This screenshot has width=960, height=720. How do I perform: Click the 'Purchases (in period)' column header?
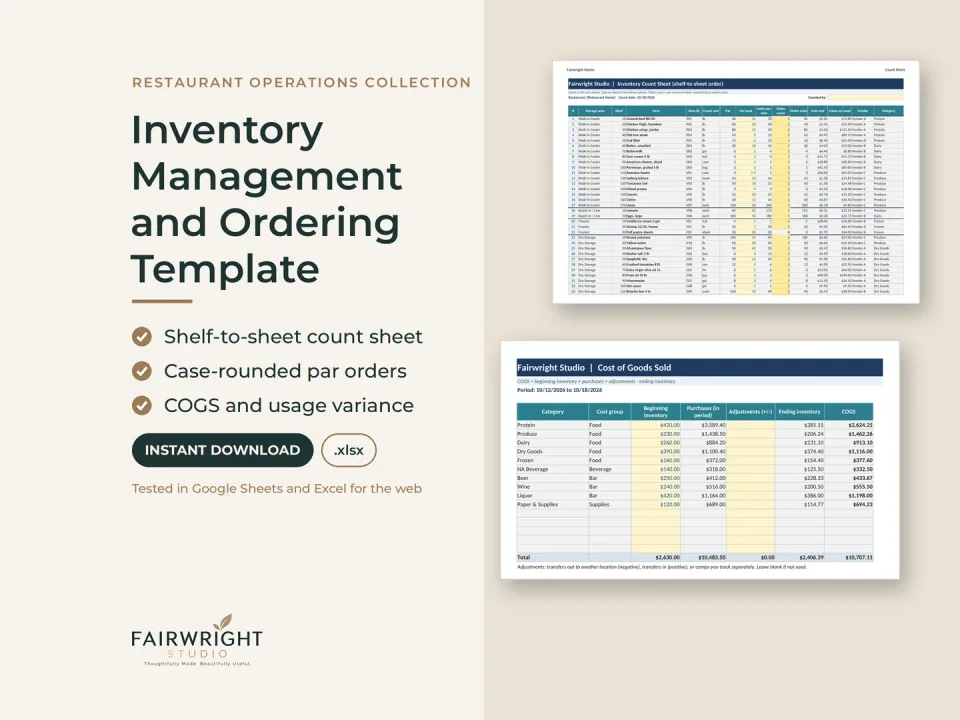[x=703, y=411]
